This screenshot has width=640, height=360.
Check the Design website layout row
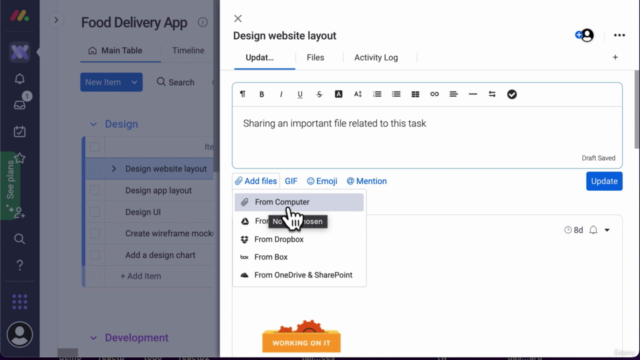coord(95,169)
